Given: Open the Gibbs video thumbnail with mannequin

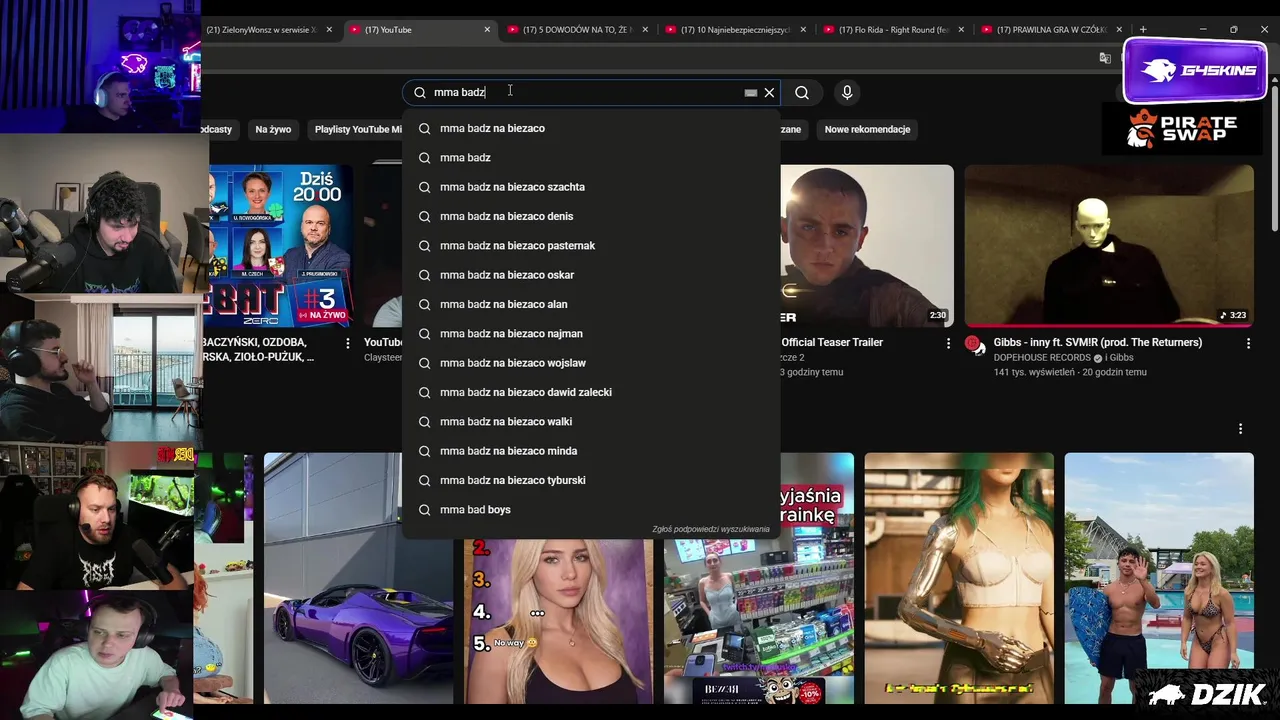Looking at the screenshot, I should pos(1109,246).
